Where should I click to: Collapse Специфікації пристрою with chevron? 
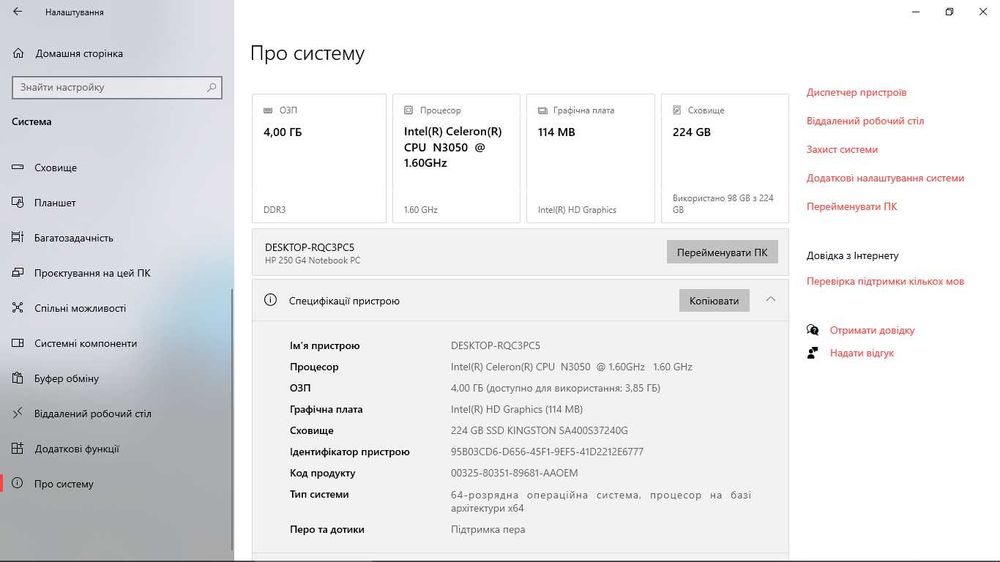pos(770,299)
